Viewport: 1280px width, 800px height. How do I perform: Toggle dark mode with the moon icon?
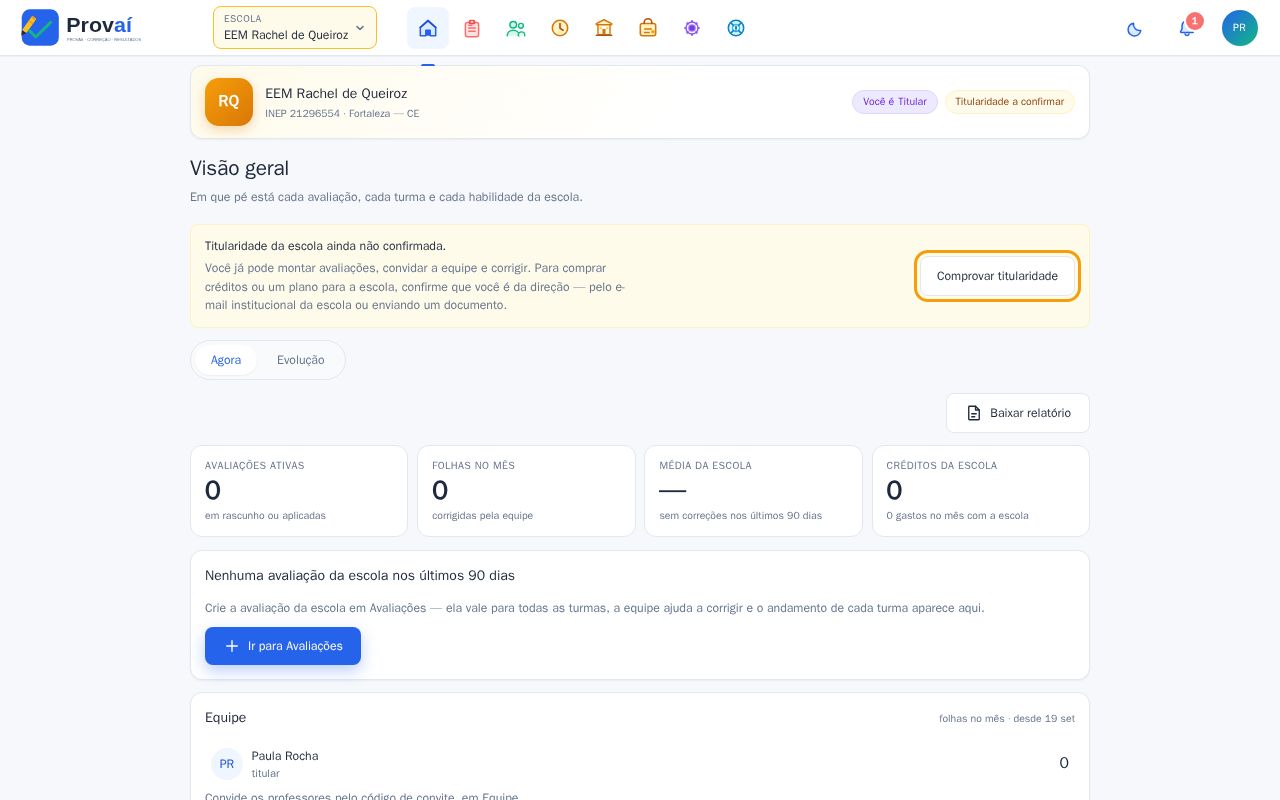coord(1134,29)
